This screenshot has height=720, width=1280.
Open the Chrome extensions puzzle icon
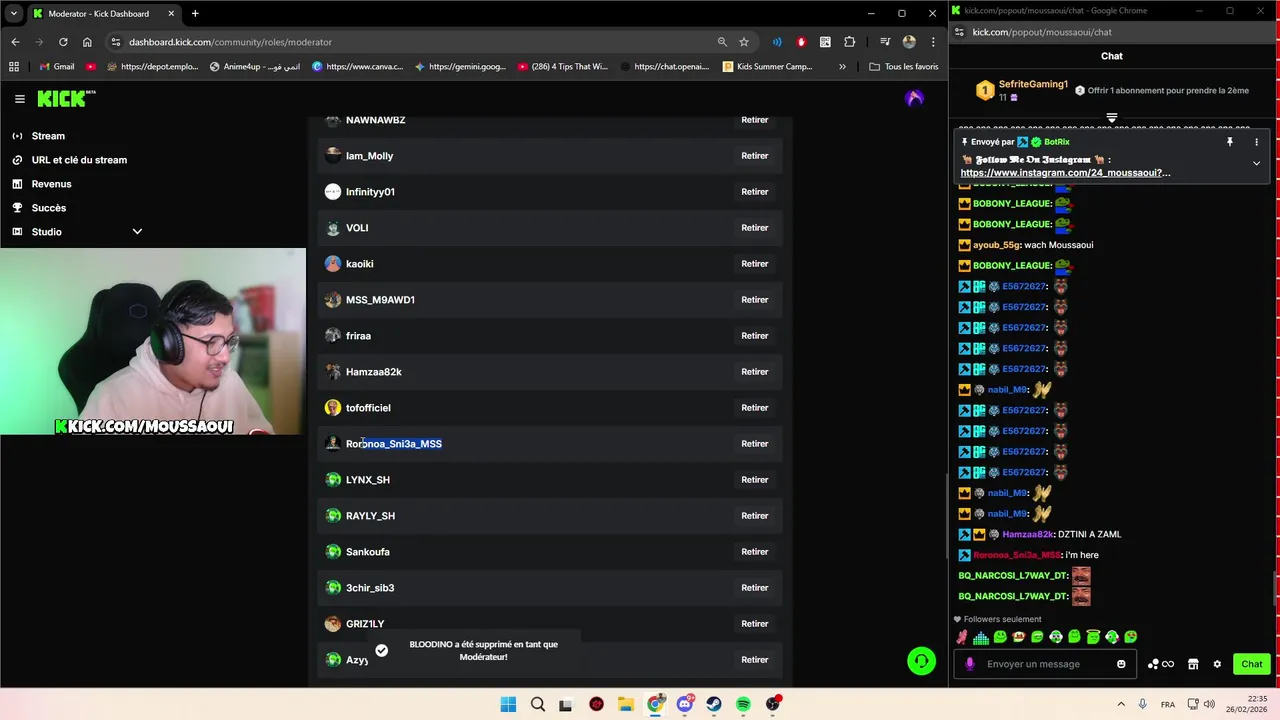[849, 42]
